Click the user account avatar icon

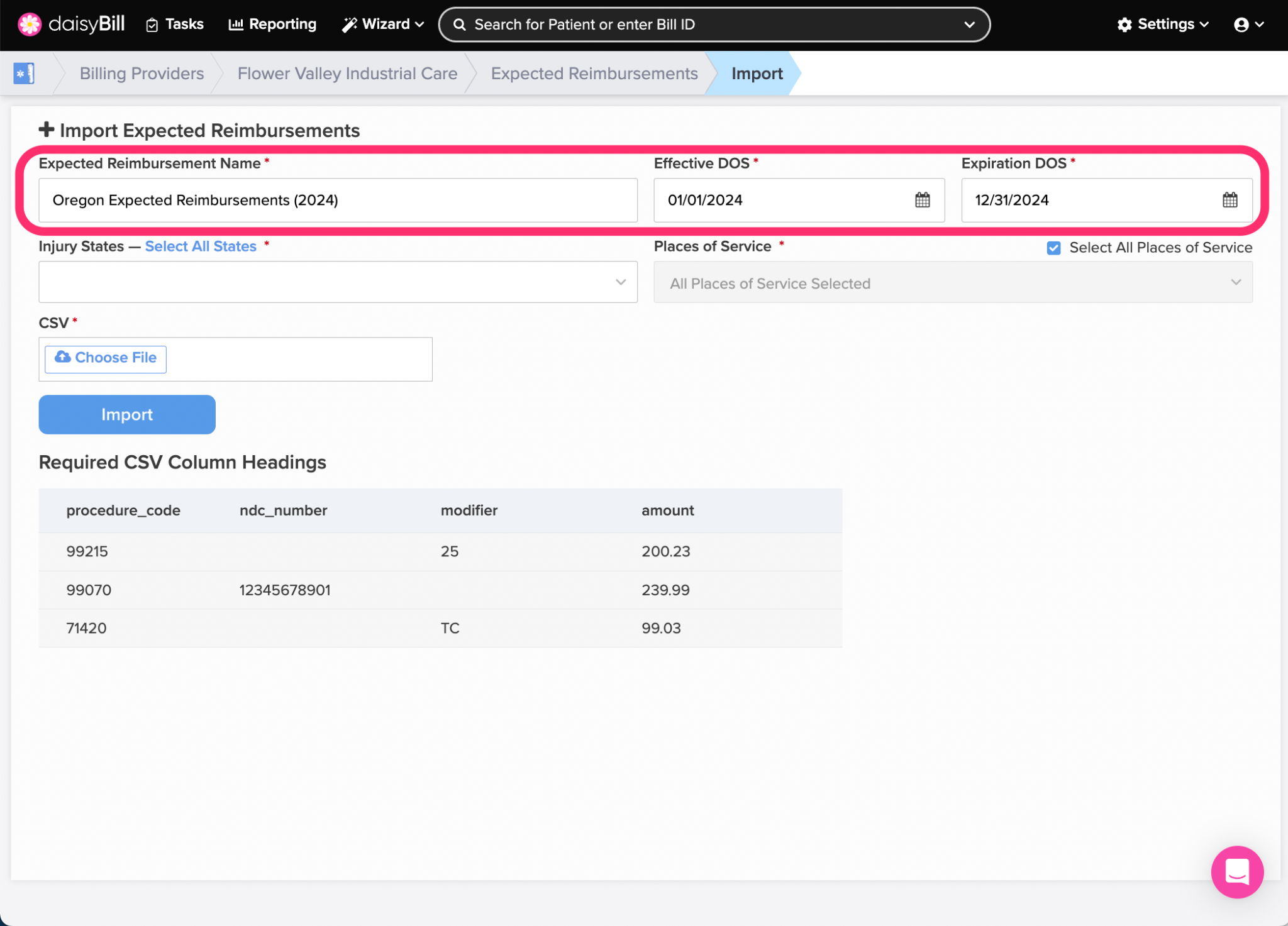(x=1241, y=25)
